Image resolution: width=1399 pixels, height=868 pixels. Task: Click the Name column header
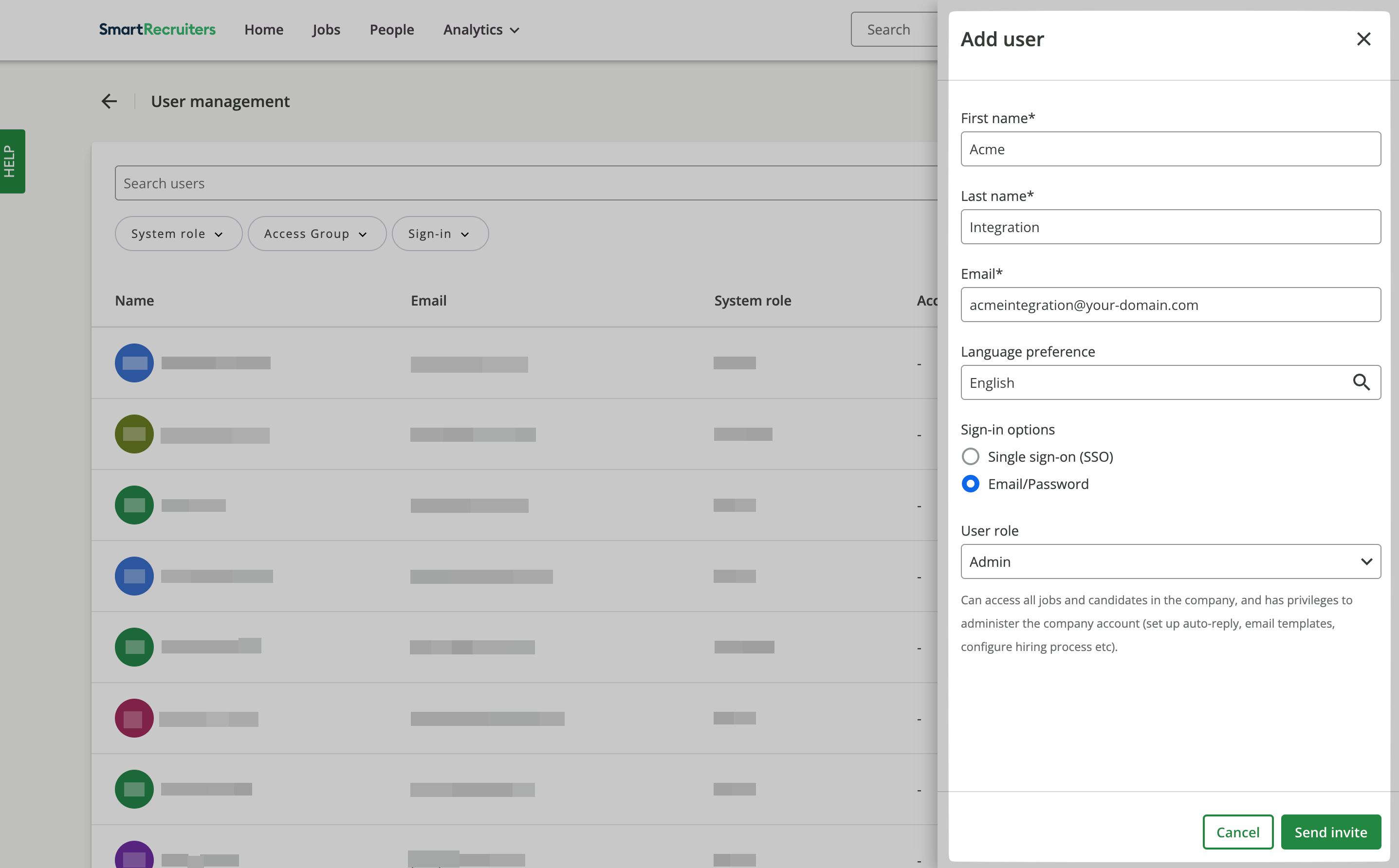[x=134, y=300]
